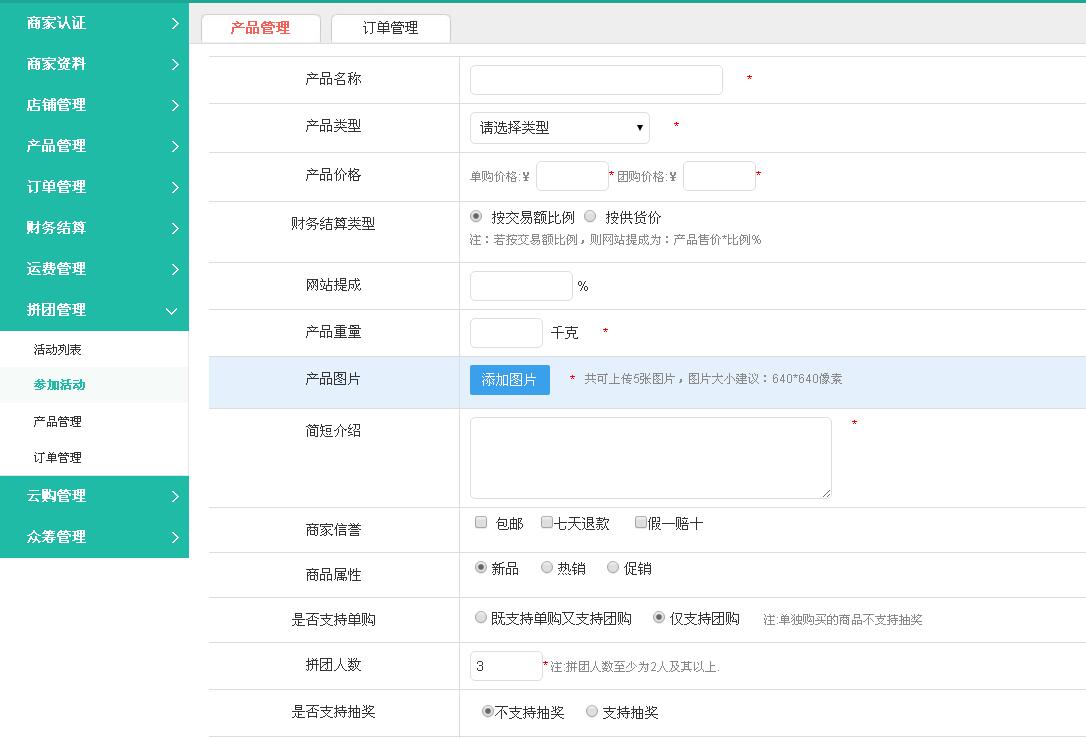Viewport: 1086px width, 738px height.
Task: Check the 包邮 checkbox
Action: coord(481,522)
